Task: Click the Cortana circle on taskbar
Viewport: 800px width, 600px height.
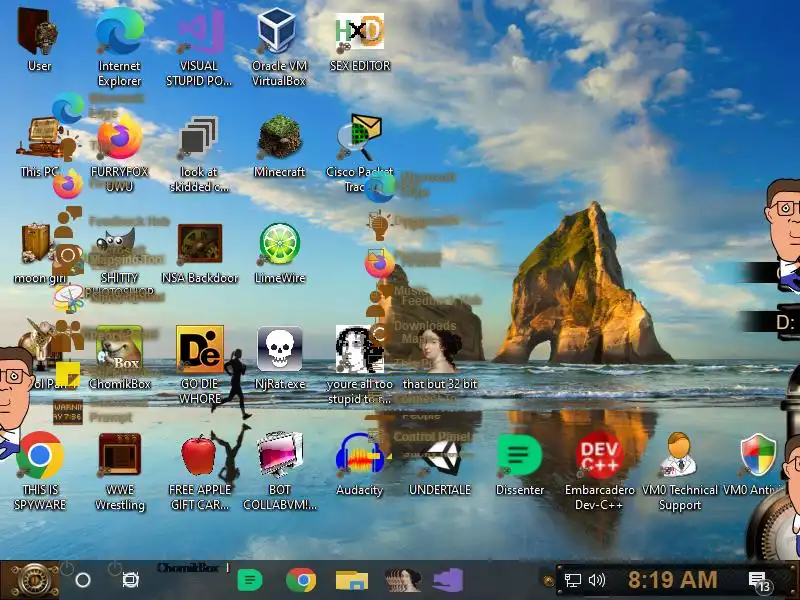Action: 83,580
